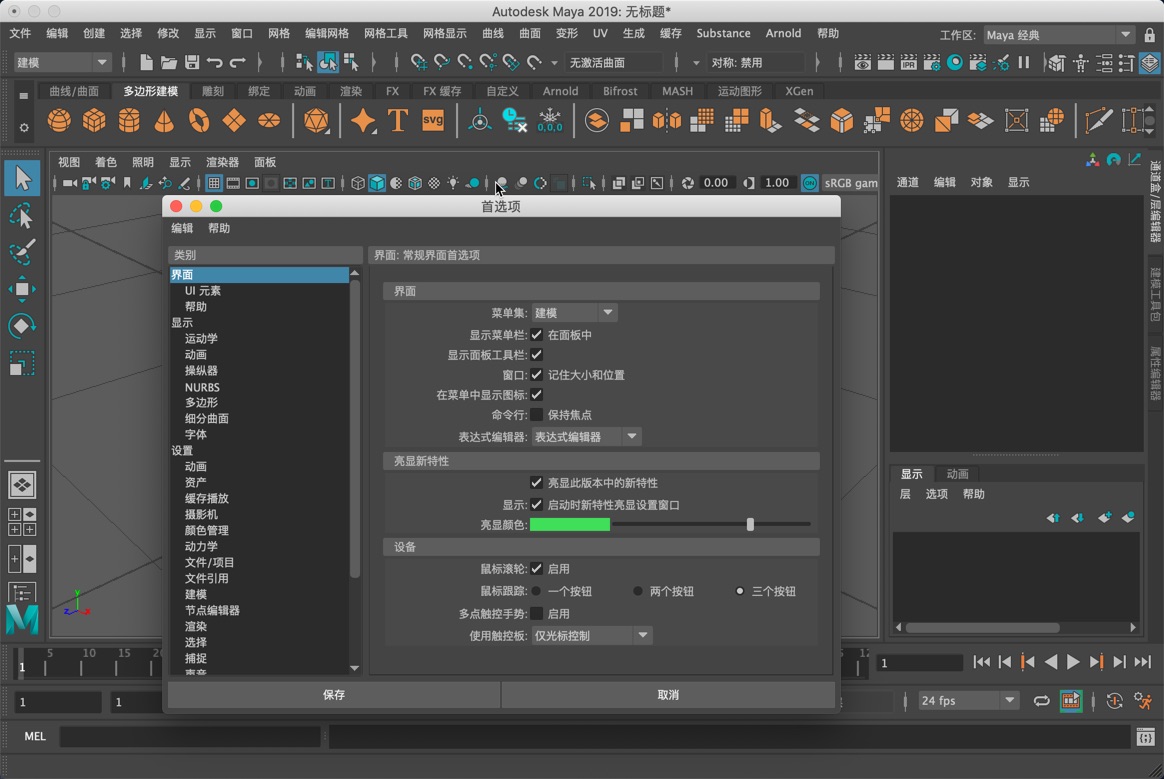Click the SVG shelf icon
Image resolution: width=1164 pixels, height=779 pixels.
pos(432,120)
